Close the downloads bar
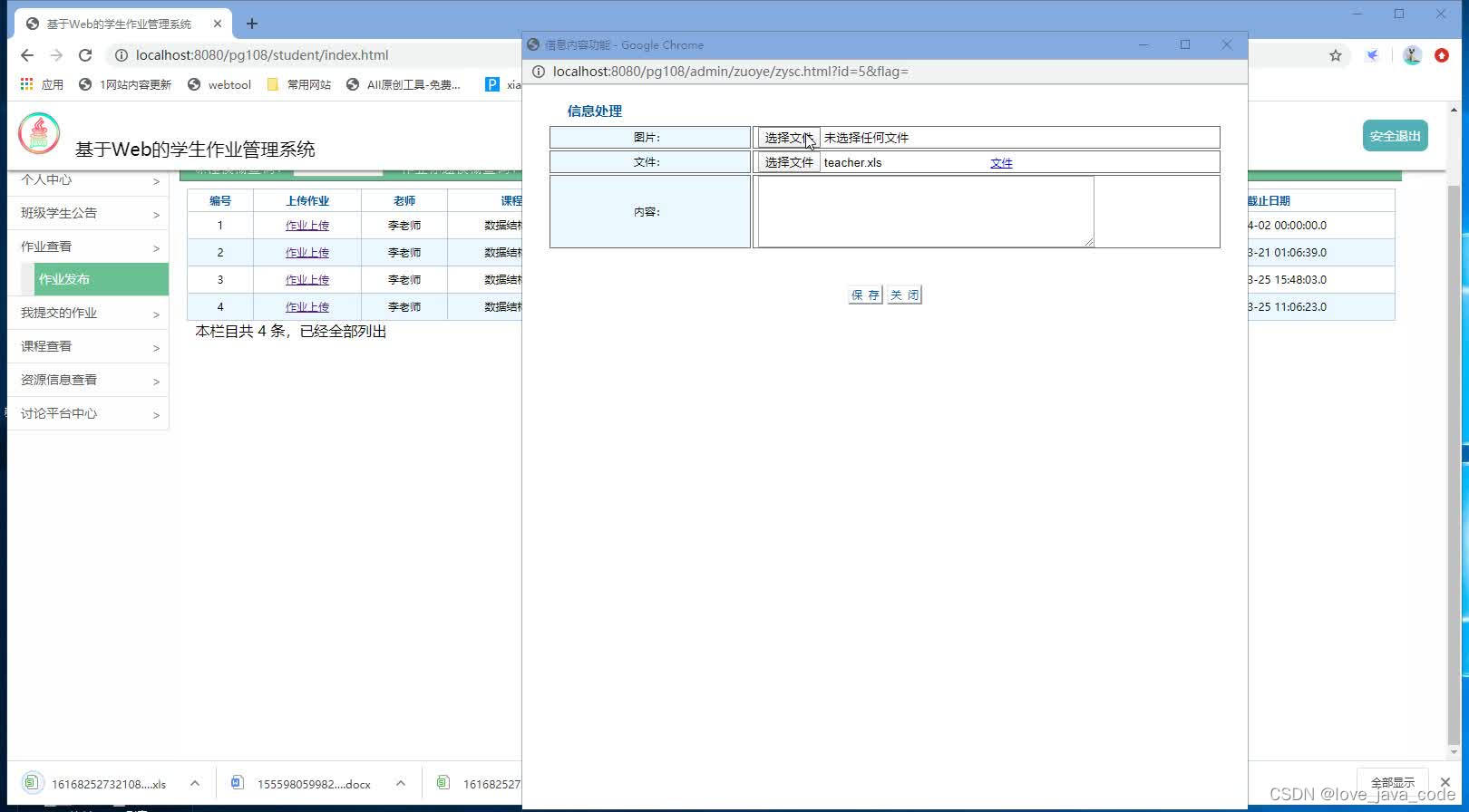The height and width of the screenshot is (812, 1469). [1445, 782]
